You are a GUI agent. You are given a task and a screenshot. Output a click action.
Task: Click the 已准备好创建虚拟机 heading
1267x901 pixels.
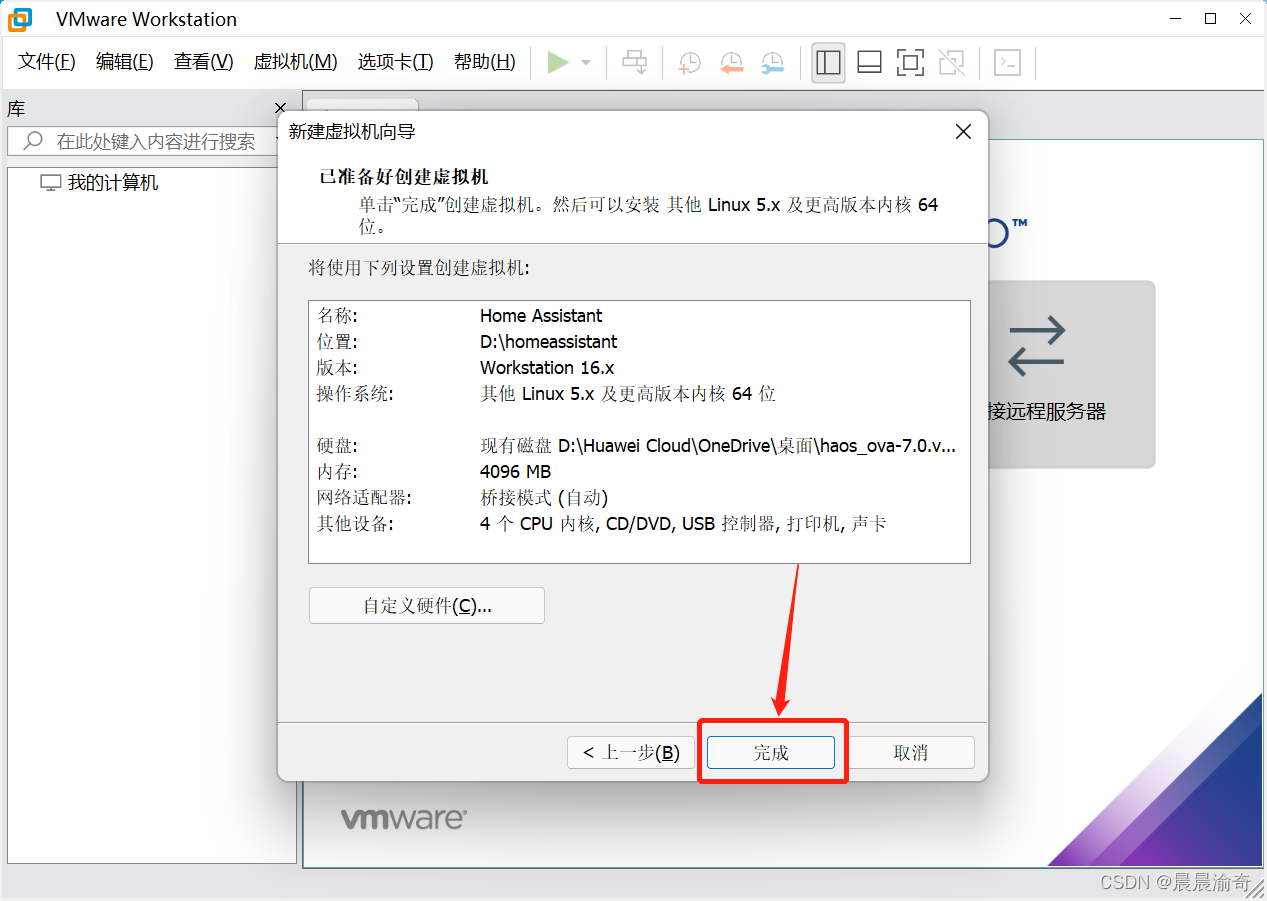coord(404,177)
